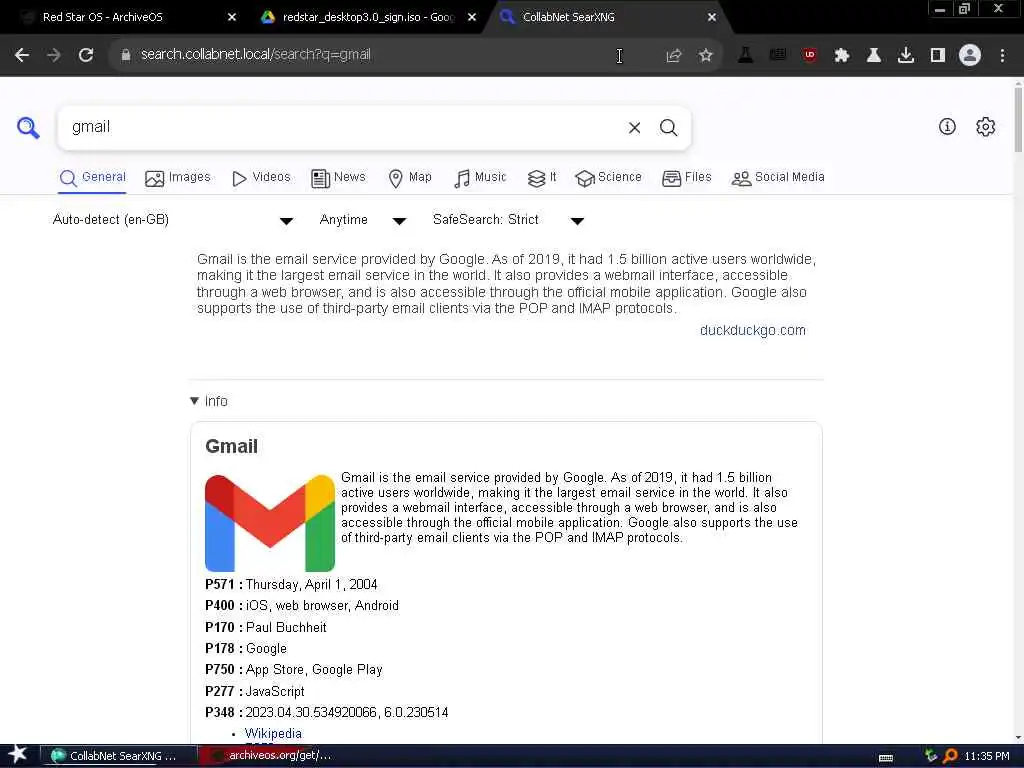Viewport: 1024px width, 768px height.
Task: Click the P170 Paul Buchheit row
Action: (266, 628)
